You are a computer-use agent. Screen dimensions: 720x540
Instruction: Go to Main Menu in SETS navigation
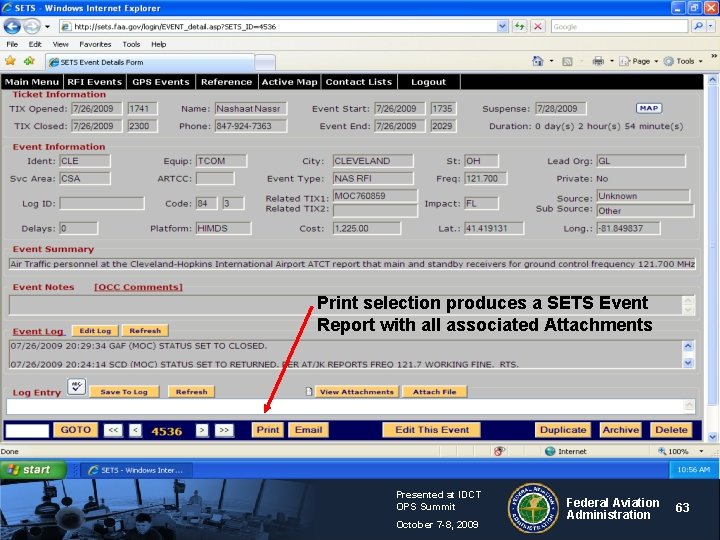point(32,82)
